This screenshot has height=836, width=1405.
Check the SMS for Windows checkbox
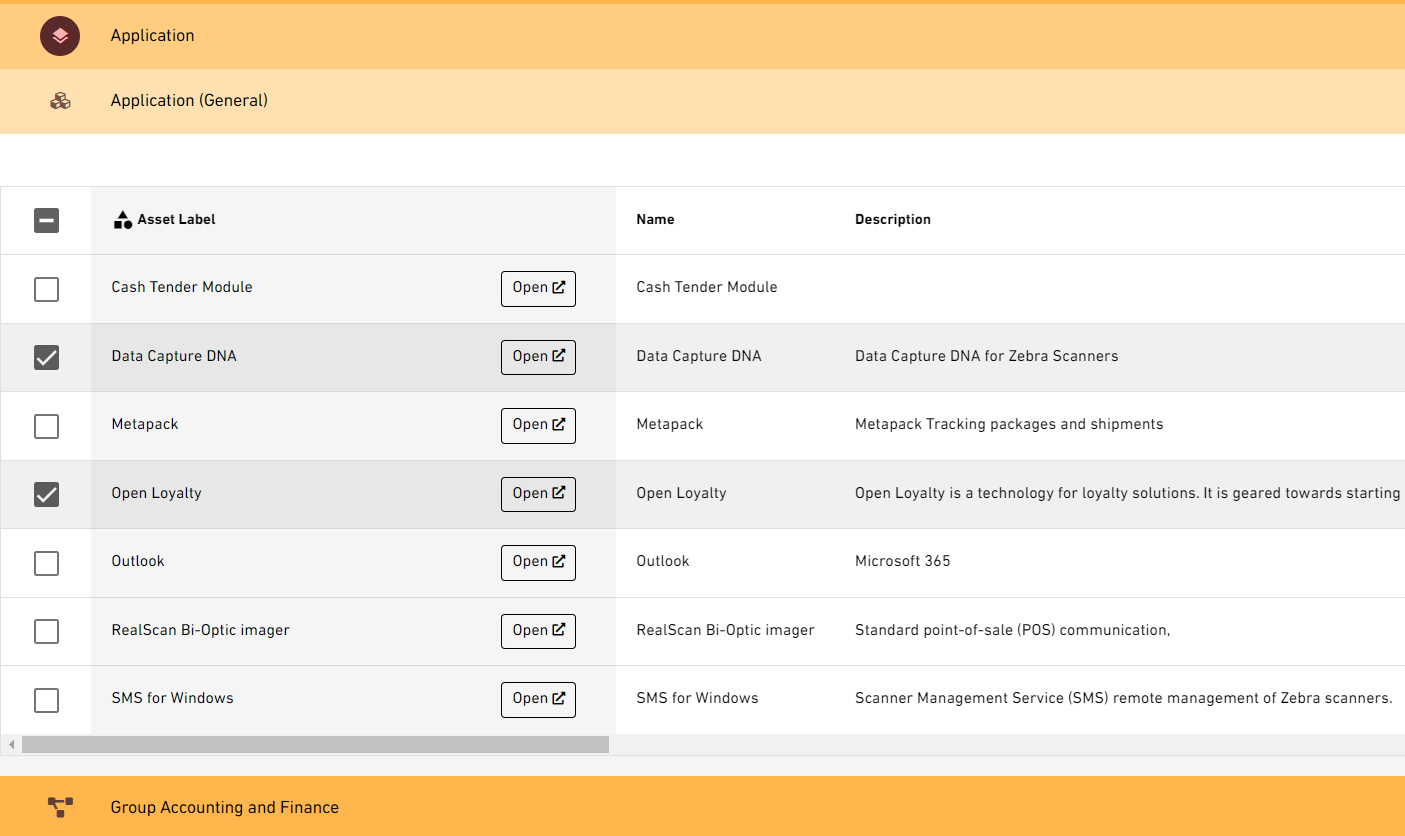pos(46,700)
